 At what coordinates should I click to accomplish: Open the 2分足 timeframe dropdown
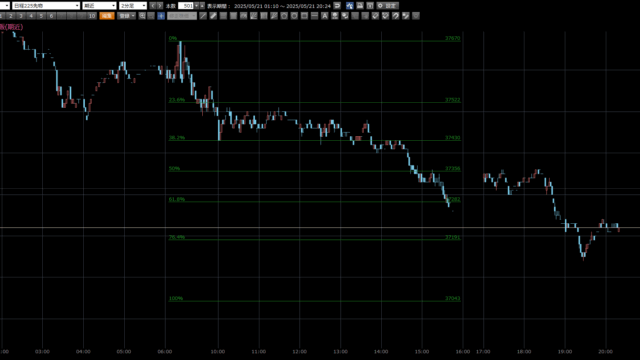133,6
